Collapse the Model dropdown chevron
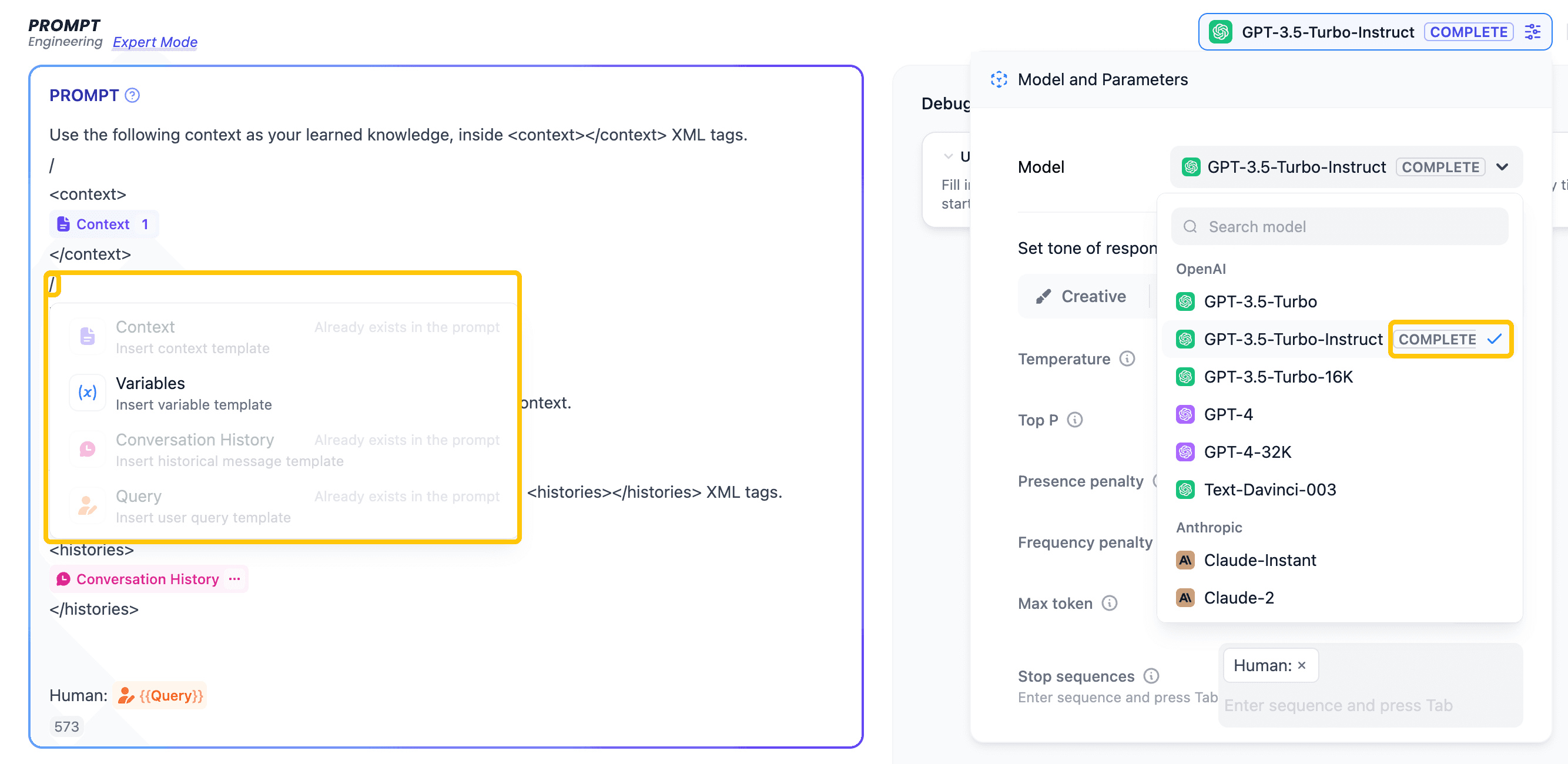This screenshot has height=764, width=1568. 1502,167
